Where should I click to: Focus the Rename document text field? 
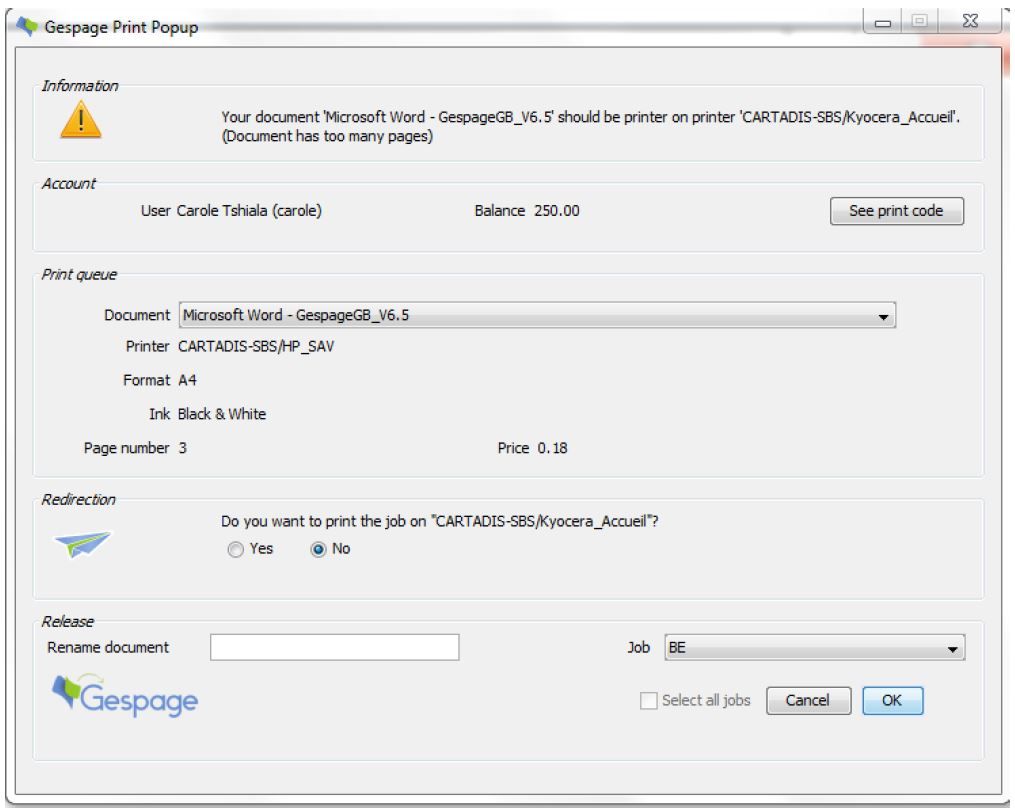(335, 647)
